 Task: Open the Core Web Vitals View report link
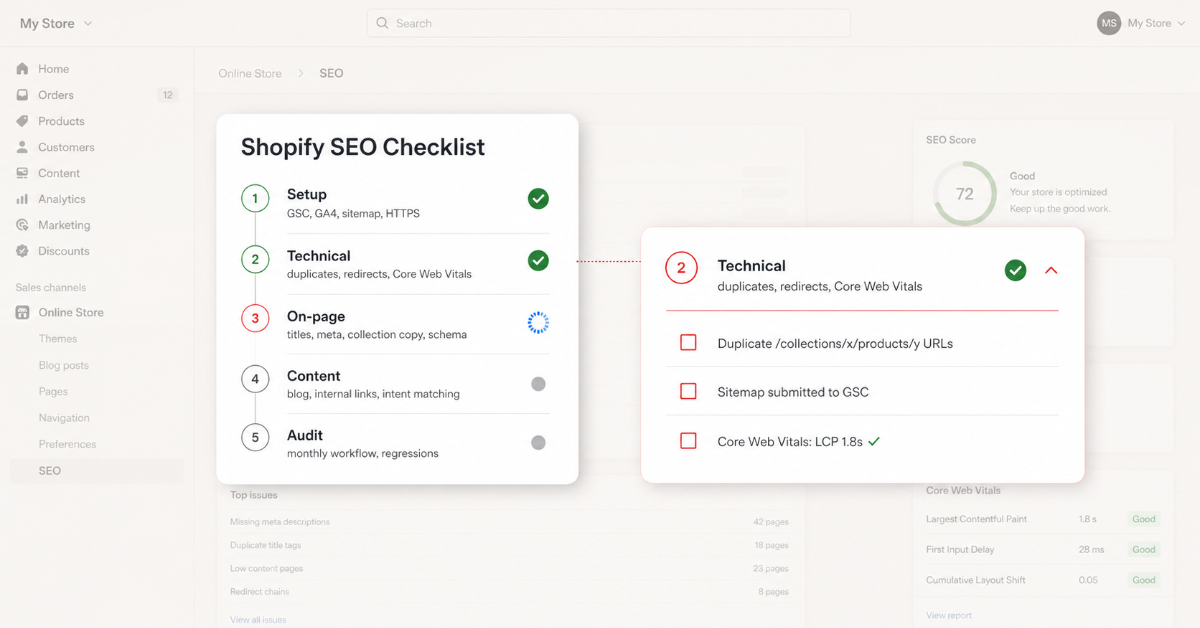coord(948,615)
